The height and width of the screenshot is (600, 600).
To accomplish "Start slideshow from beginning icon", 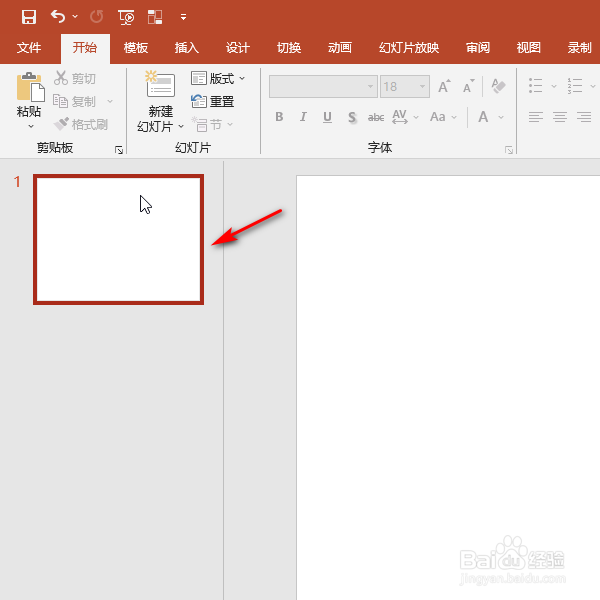I will click(126, 17).
